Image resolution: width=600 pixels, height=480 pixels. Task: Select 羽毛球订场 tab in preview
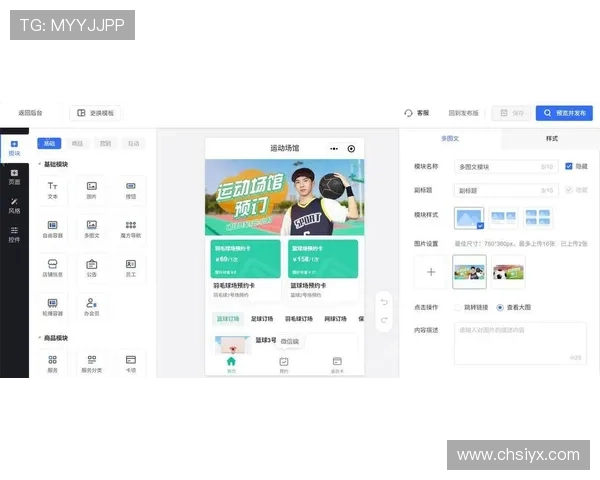(298, 319)
